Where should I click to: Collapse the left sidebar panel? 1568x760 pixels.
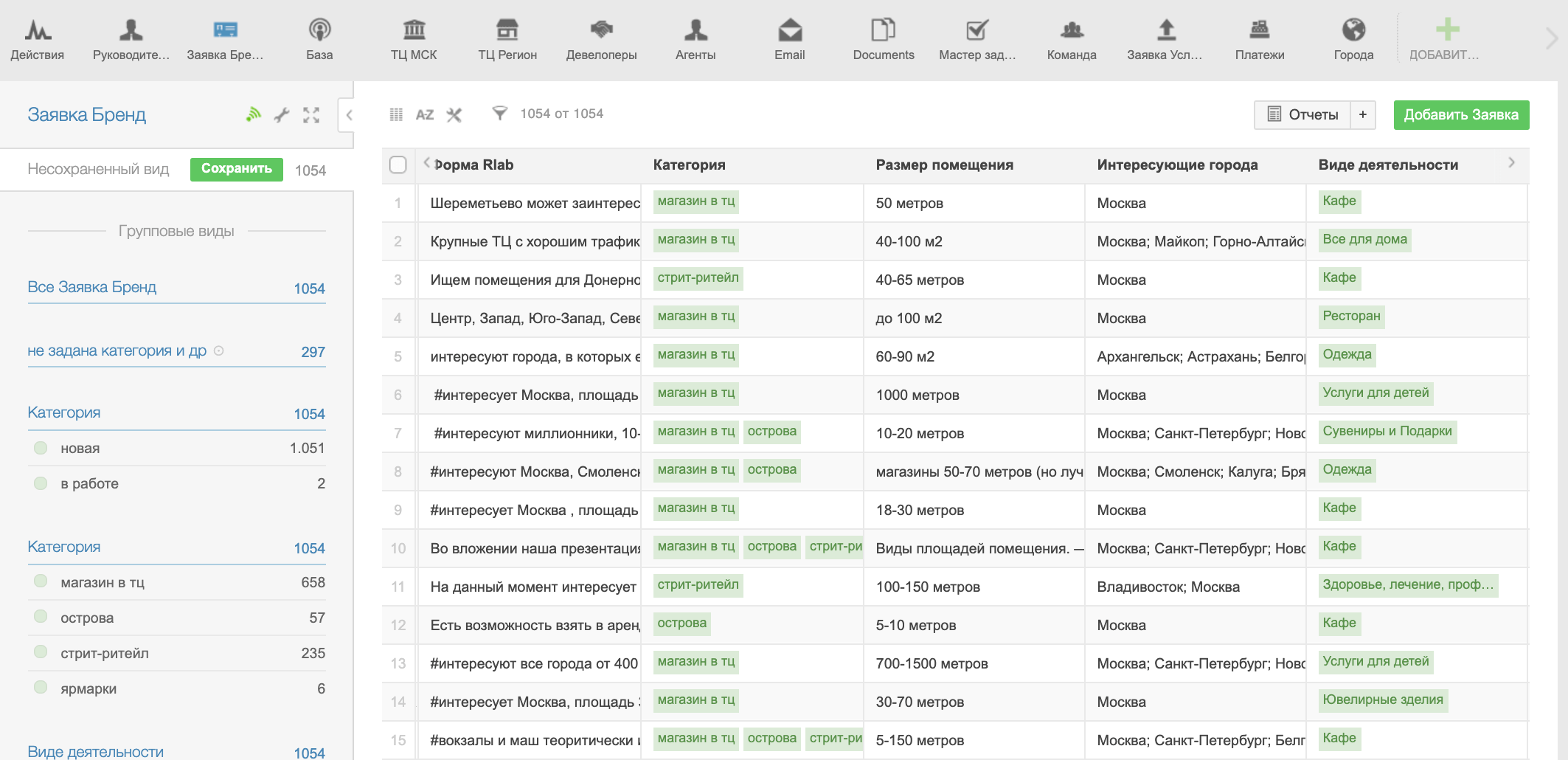tap(348, 114)
